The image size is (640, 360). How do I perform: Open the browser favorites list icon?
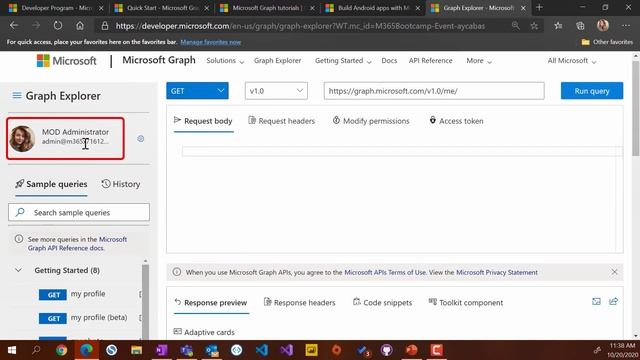click(x=558, y=26)
